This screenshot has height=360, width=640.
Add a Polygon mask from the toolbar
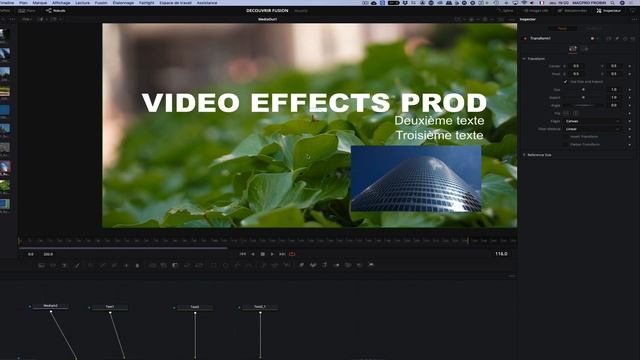tap(238, 265)
